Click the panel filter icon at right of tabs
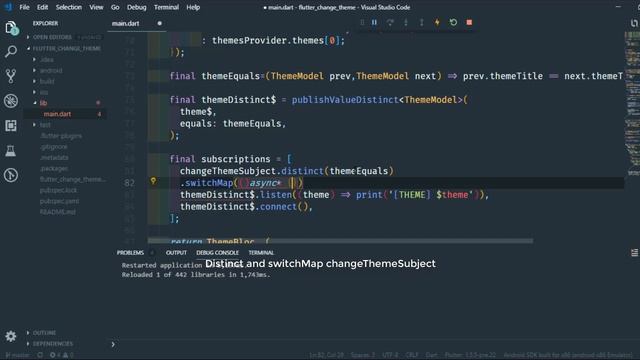This screenshot has height=360, width=640. [x=634, y=253]
